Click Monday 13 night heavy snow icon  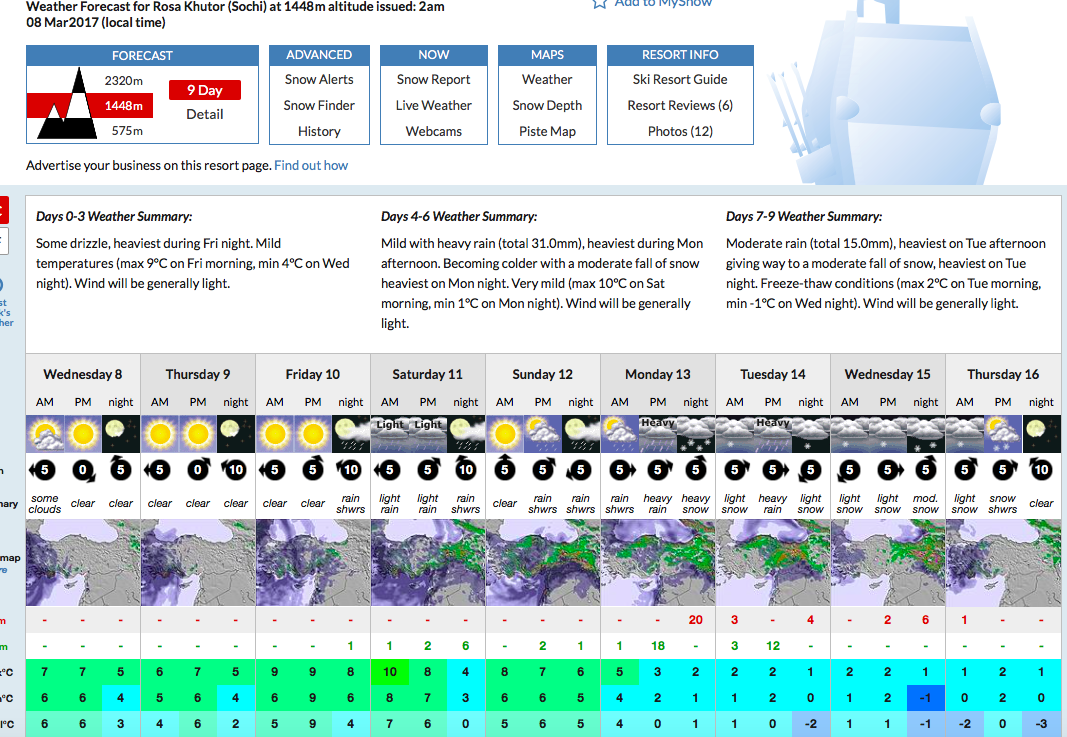tap(695, 433)
